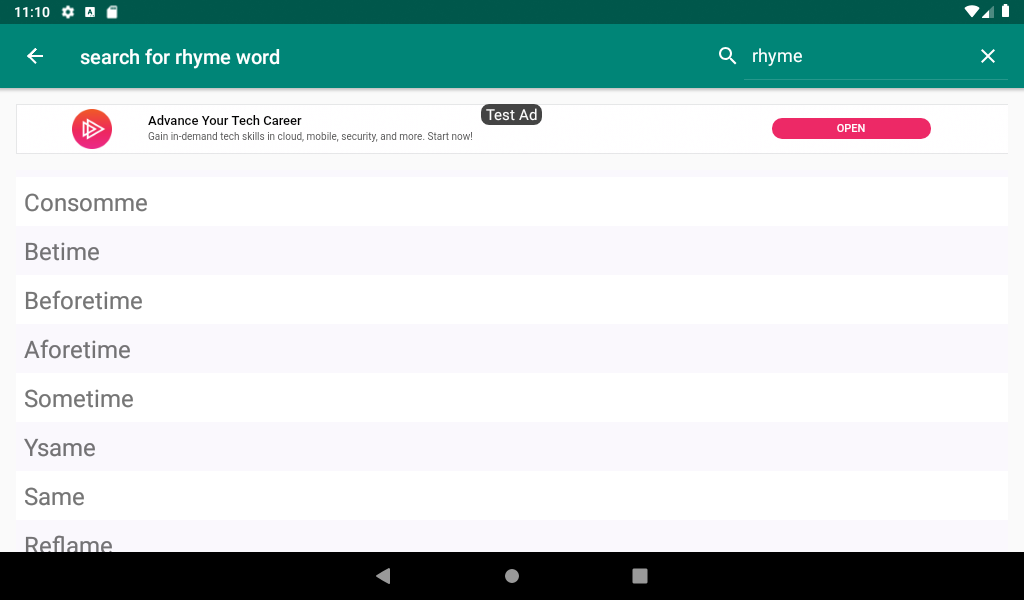Screen dimensions: 1024x600
Task: Select the word 'Sometime'
Action: coord(512,398)
